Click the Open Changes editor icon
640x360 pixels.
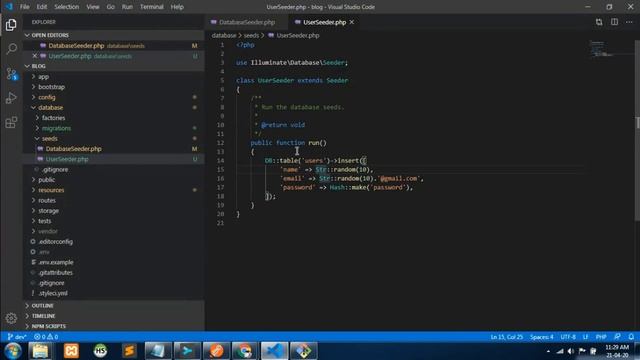click(599, 22)
